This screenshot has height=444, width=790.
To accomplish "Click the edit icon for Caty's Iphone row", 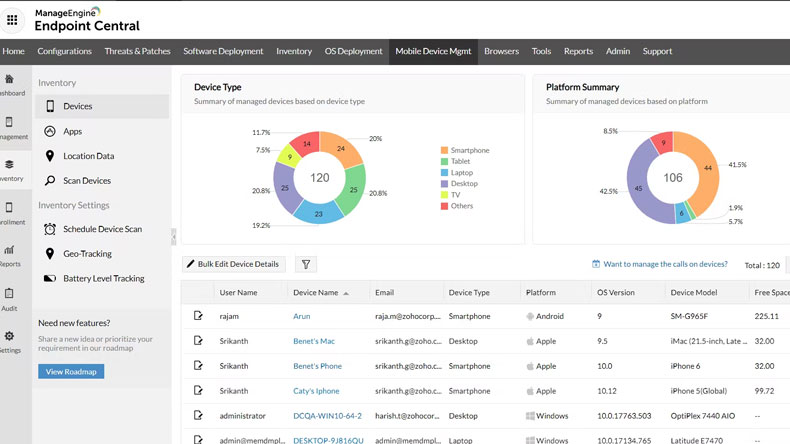I will click(198, 390).
